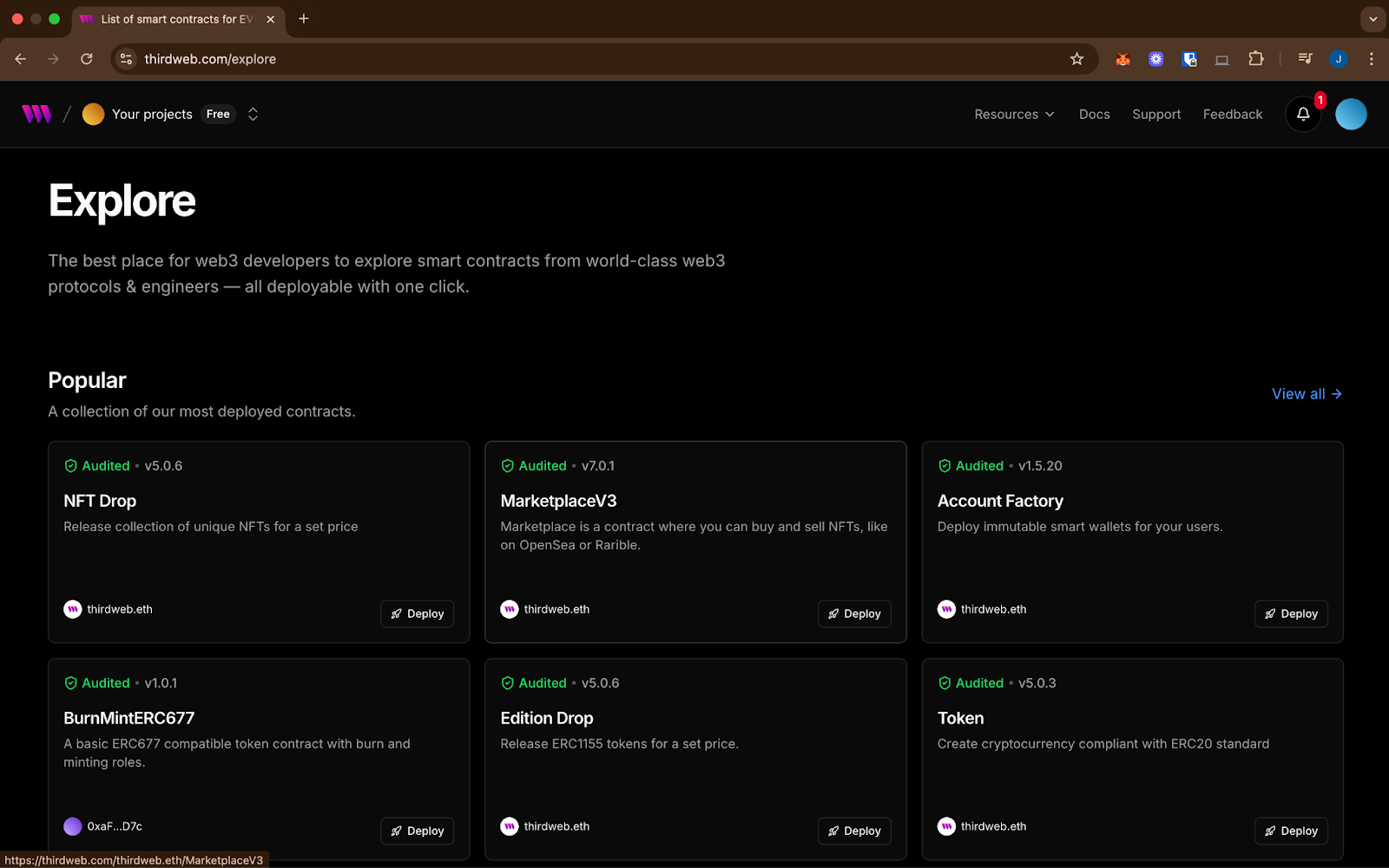The height and width of the screenshot is (868, 1389).
Task: Open the Resources dropdown
Action: [1013, 114]
